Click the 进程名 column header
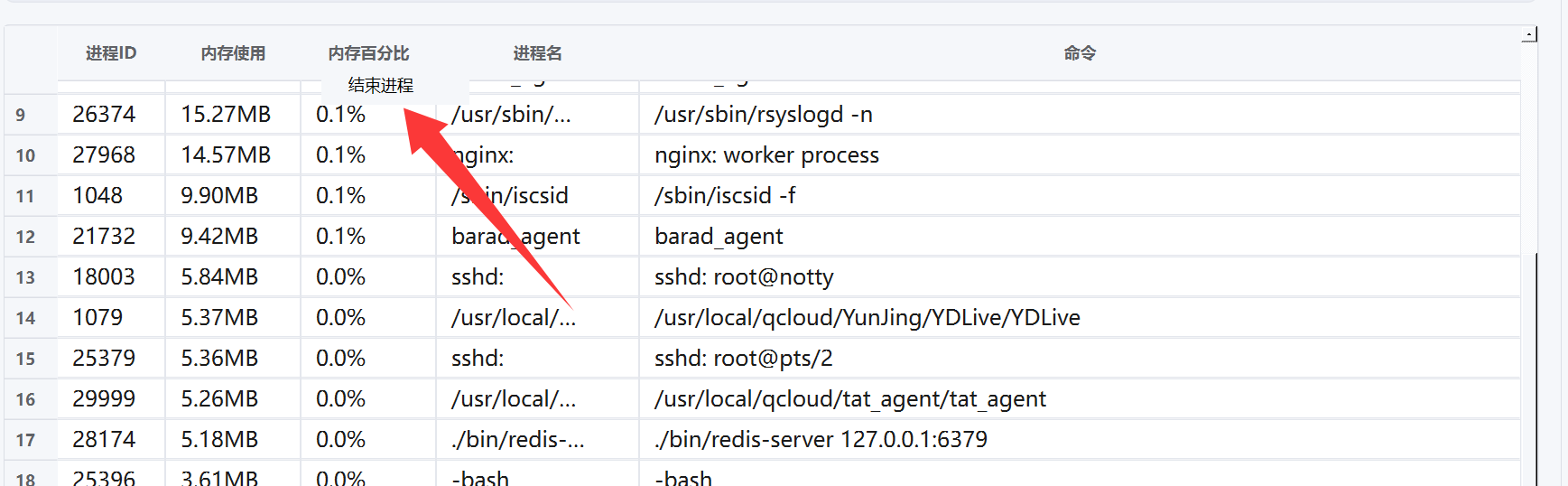 (x=537, y=53)
